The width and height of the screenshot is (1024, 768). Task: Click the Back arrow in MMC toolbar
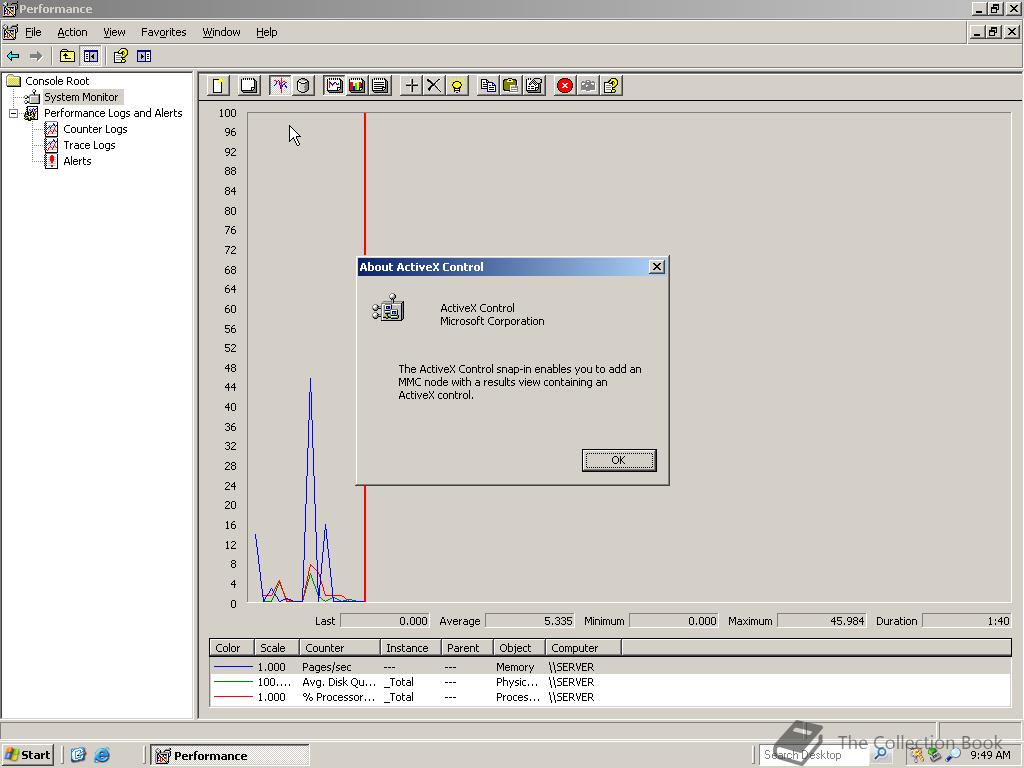13,56
